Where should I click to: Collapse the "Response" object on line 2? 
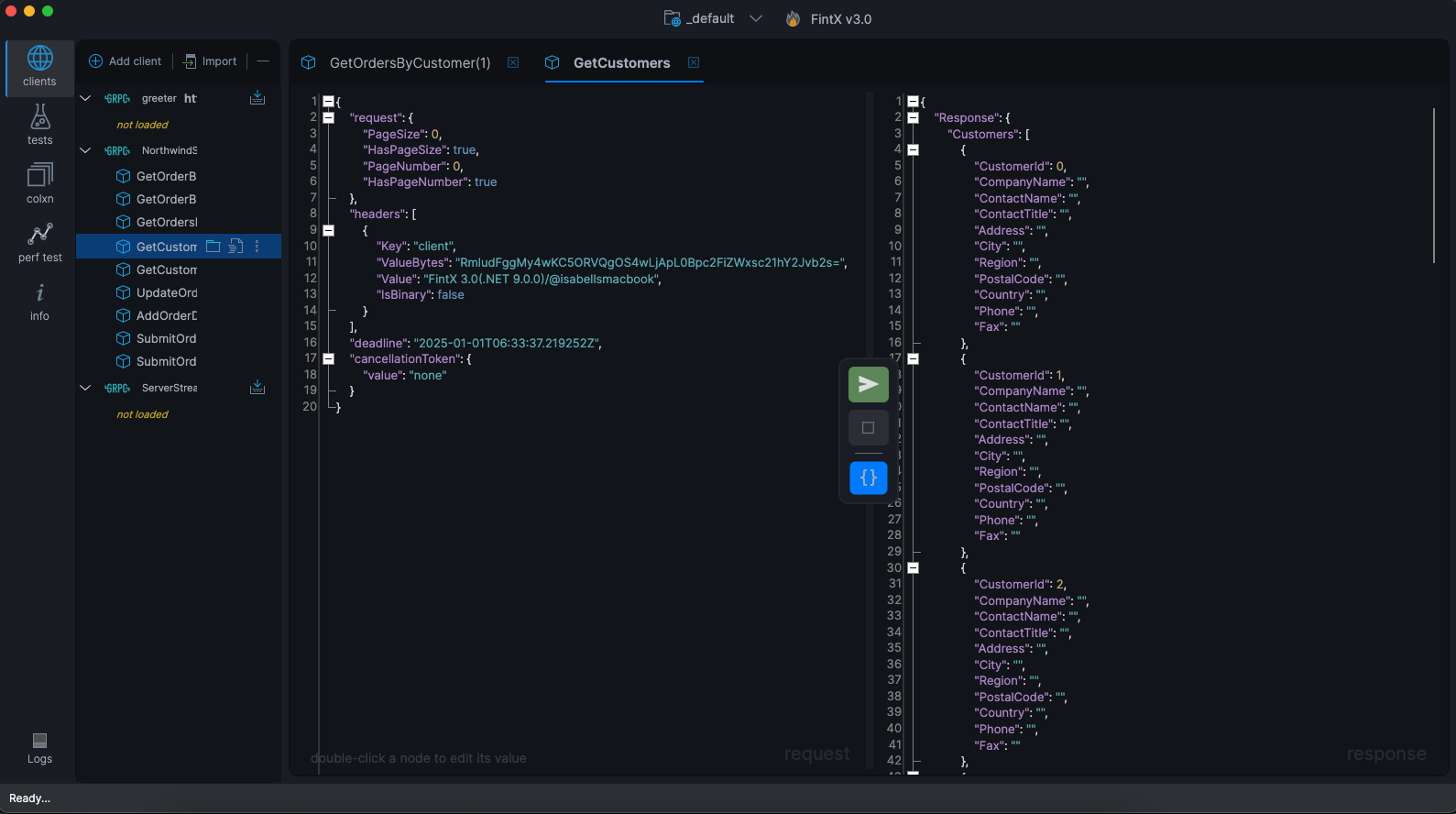[913, 117]
